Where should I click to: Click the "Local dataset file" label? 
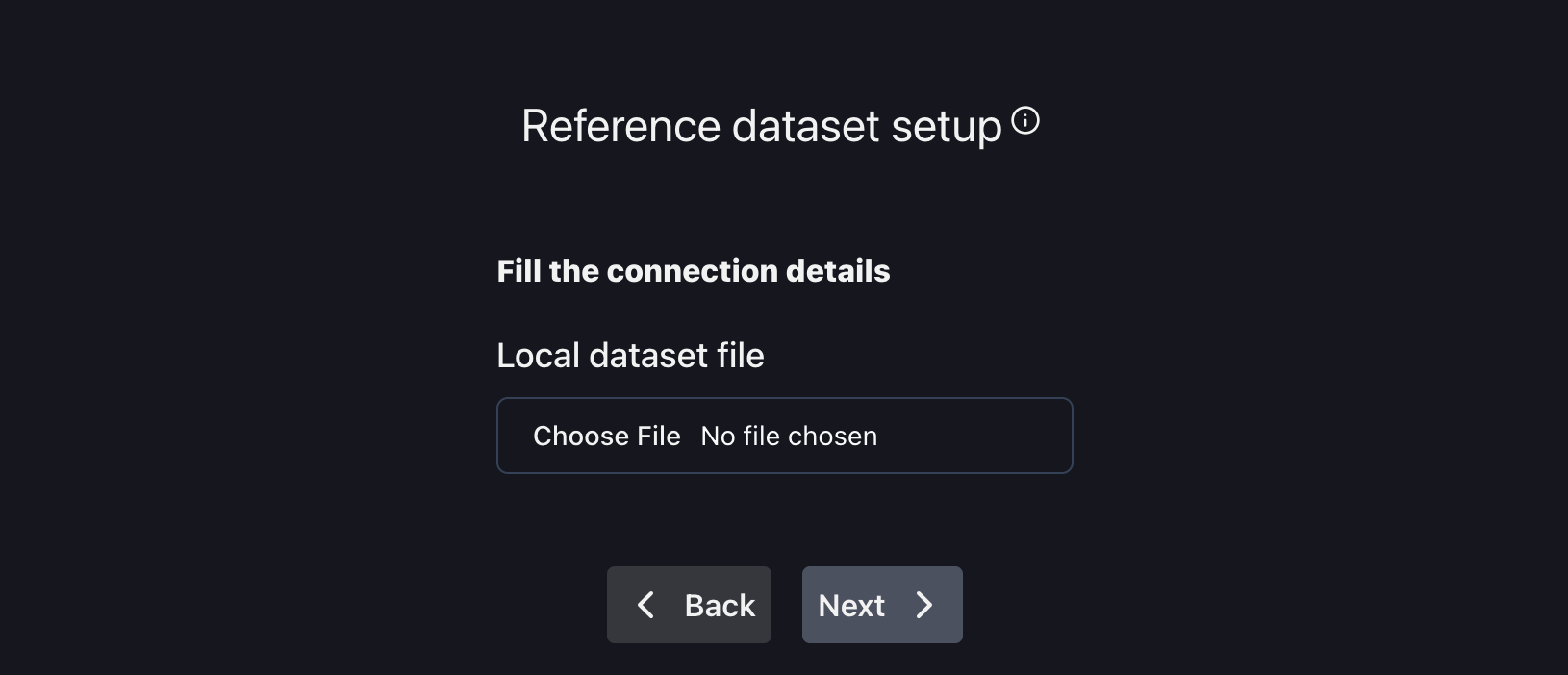coord(630,356)
